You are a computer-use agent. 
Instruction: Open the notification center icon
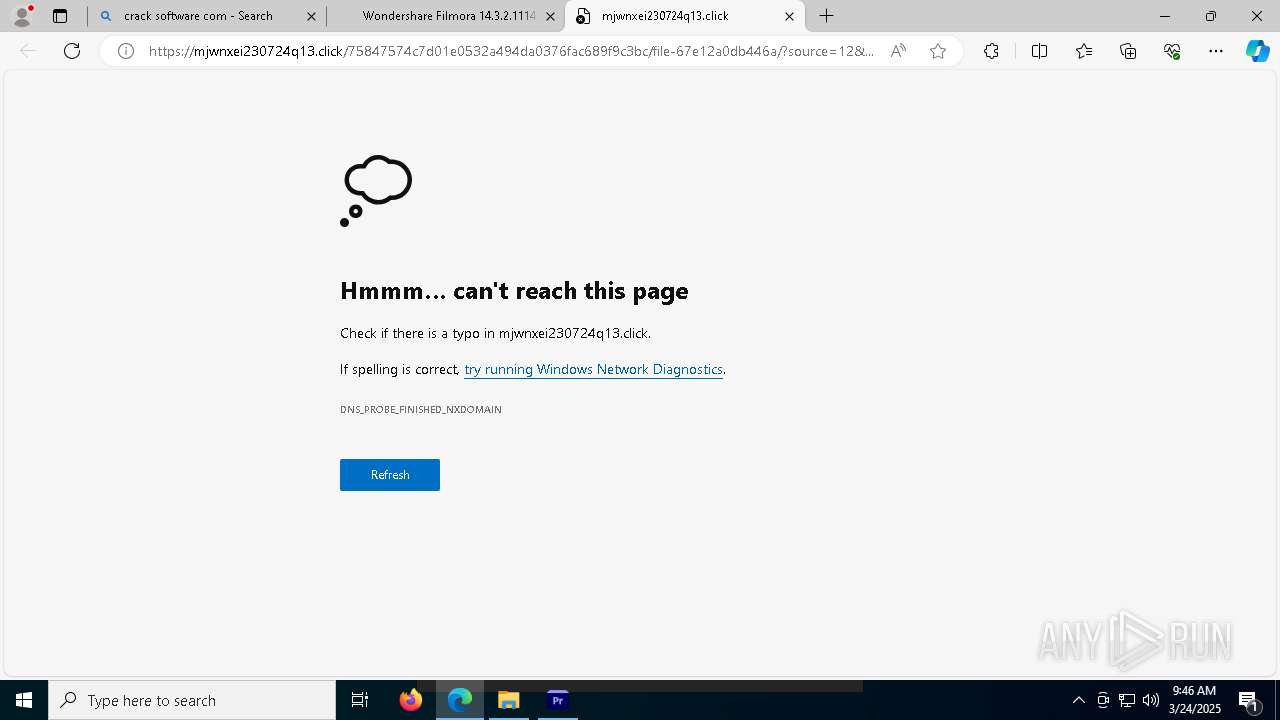1249,700
